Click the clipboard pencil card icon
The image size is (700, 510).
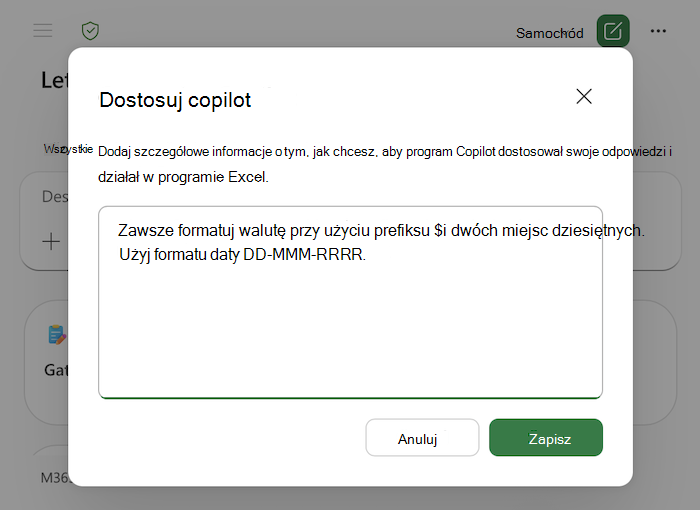(57, 334)
